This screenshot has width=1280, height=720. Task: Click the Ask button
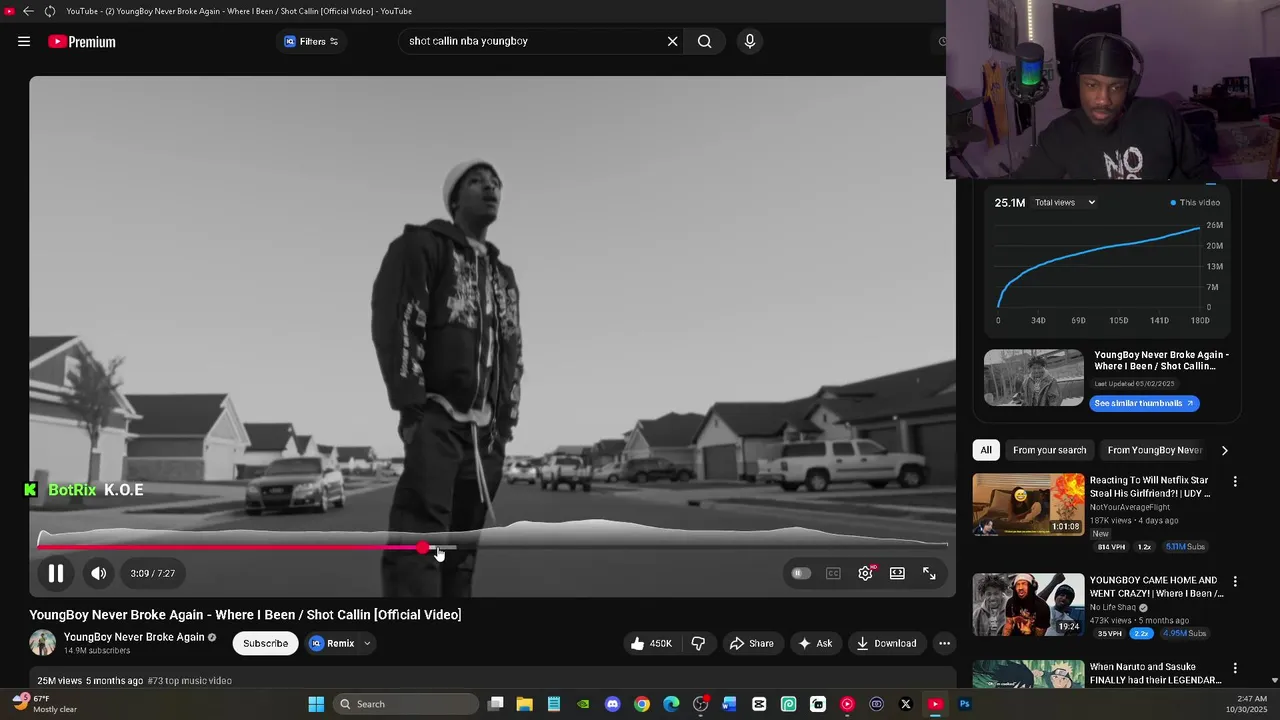pyautogui.click(x=815, y=643)
